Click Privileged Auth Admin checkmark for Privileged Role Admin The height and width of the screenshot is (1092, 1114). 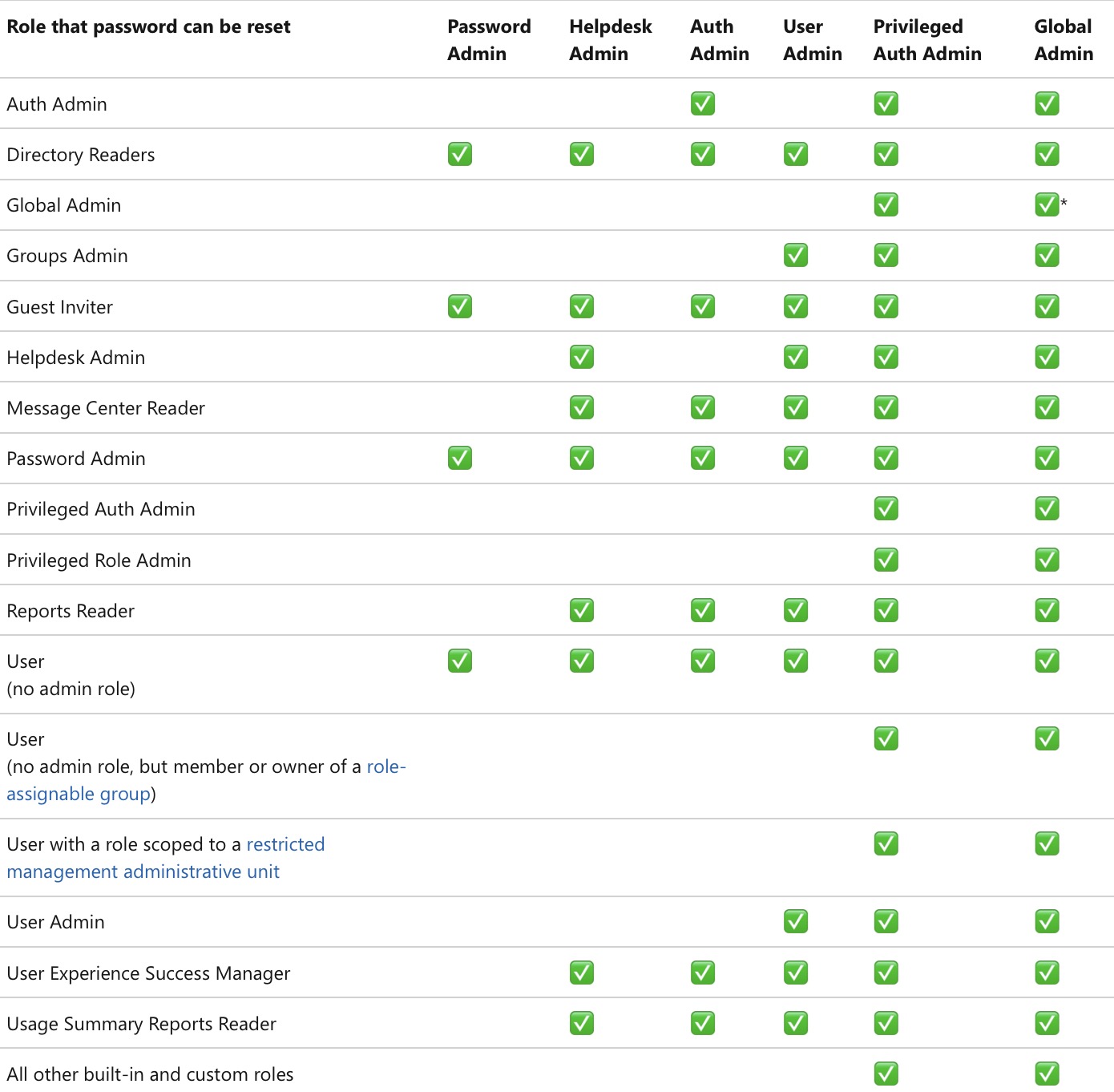tap(886, 560)
